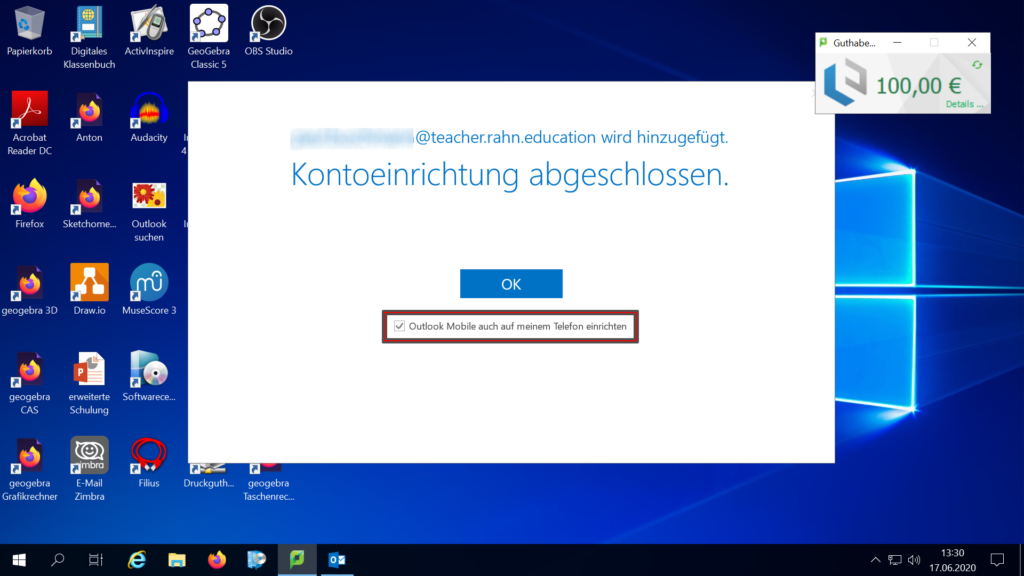Open the network status tray icon
The height and width of the screenshot is (576, 1024).
coord(895,560)
